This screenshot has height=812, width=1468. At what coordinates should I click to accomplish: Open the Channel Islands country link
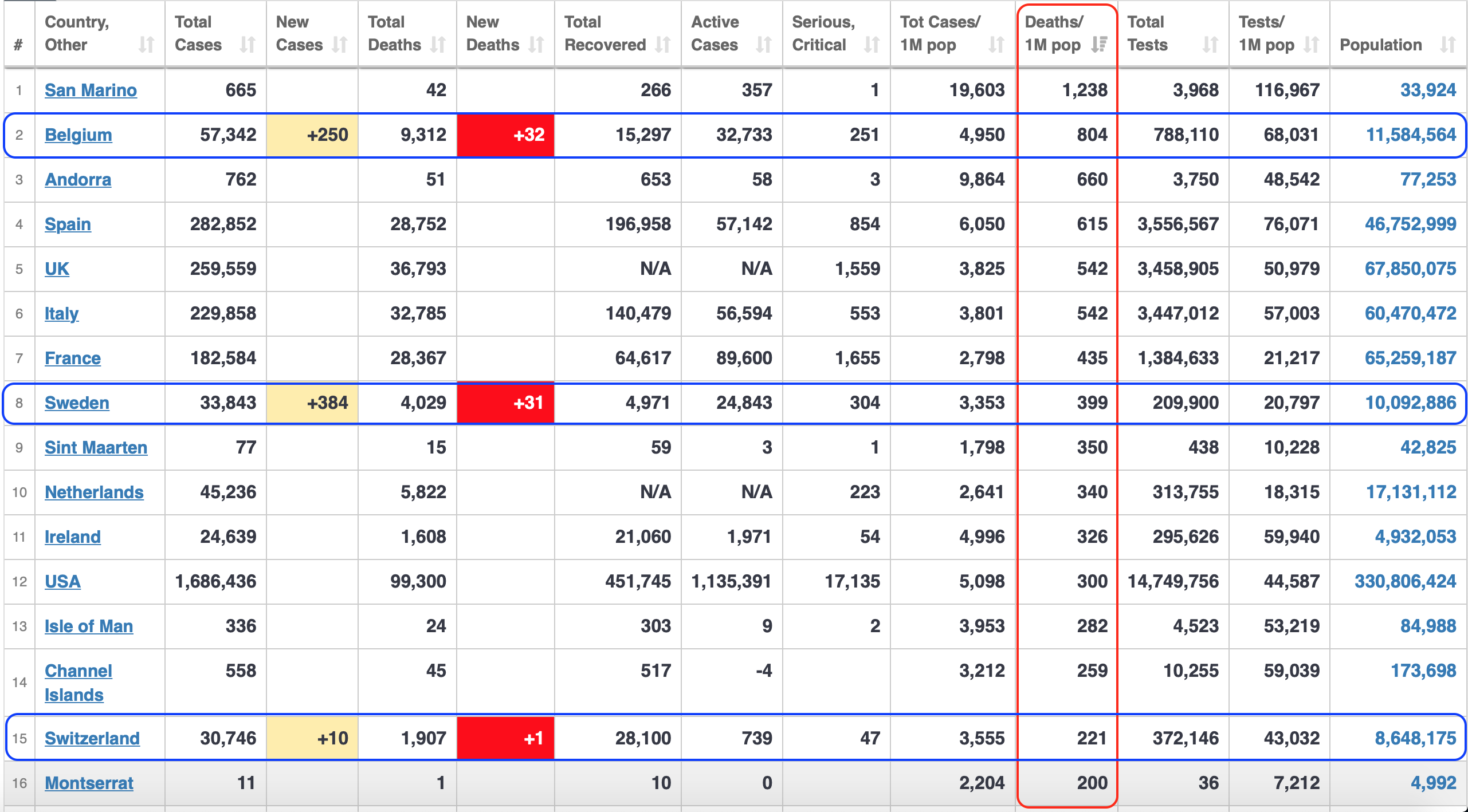(78, 683)
